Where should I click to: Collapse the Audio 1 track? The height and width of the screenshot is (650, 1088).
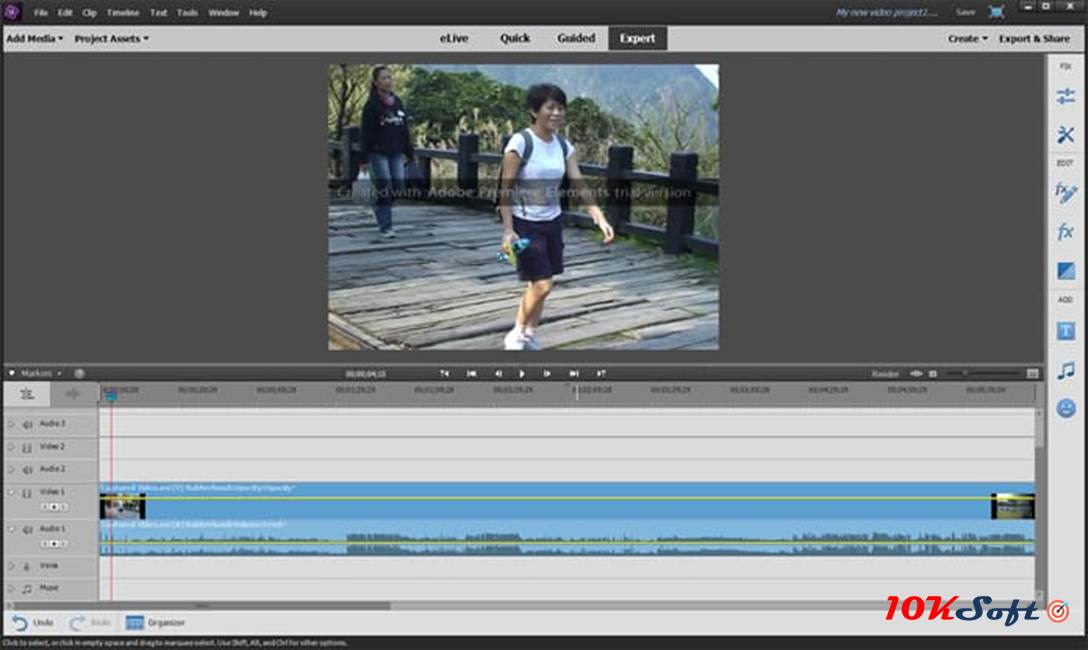coord(11,529)
